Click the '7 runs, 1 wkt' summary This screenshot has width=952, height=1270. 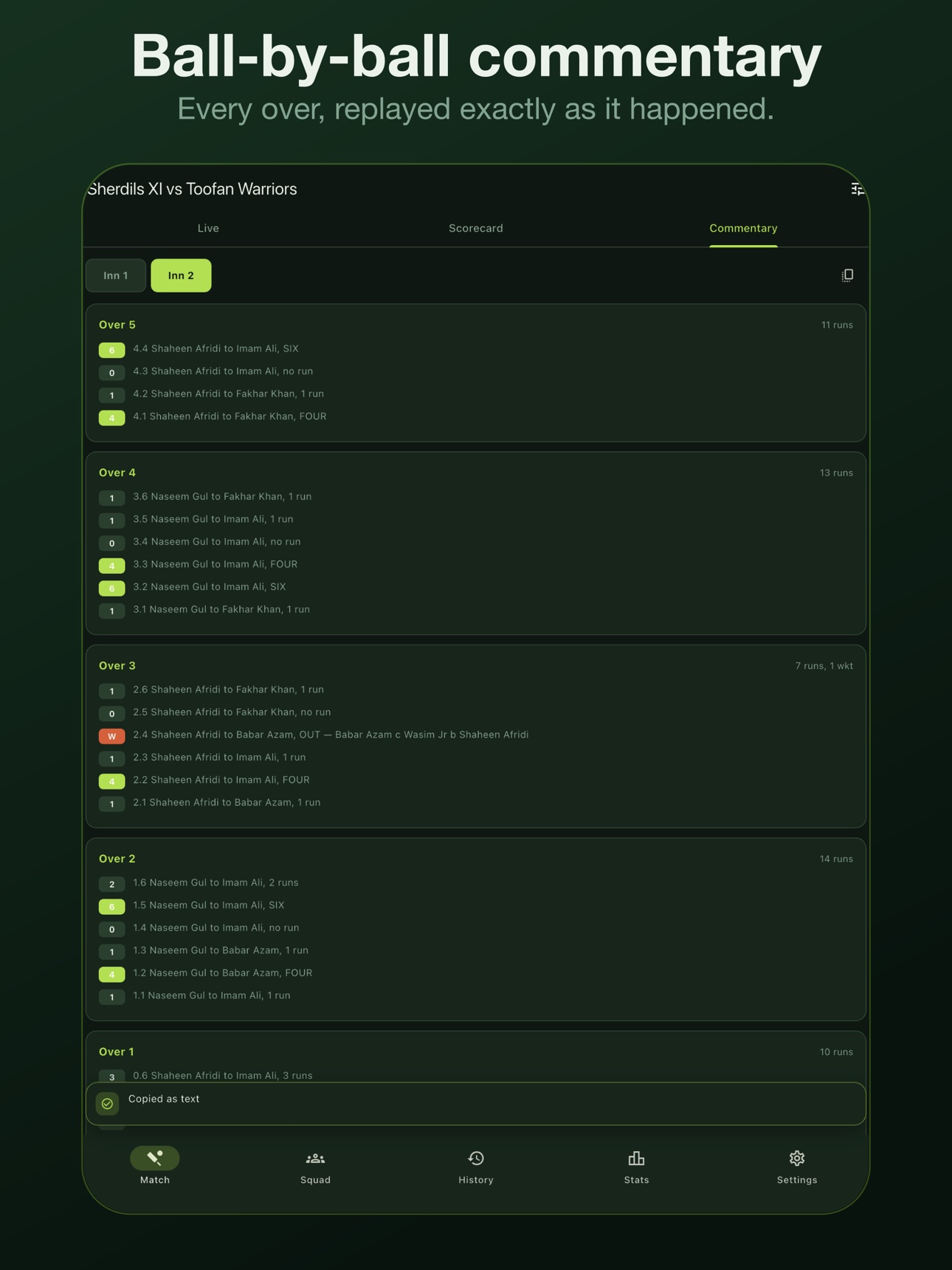tap(824, 666)
